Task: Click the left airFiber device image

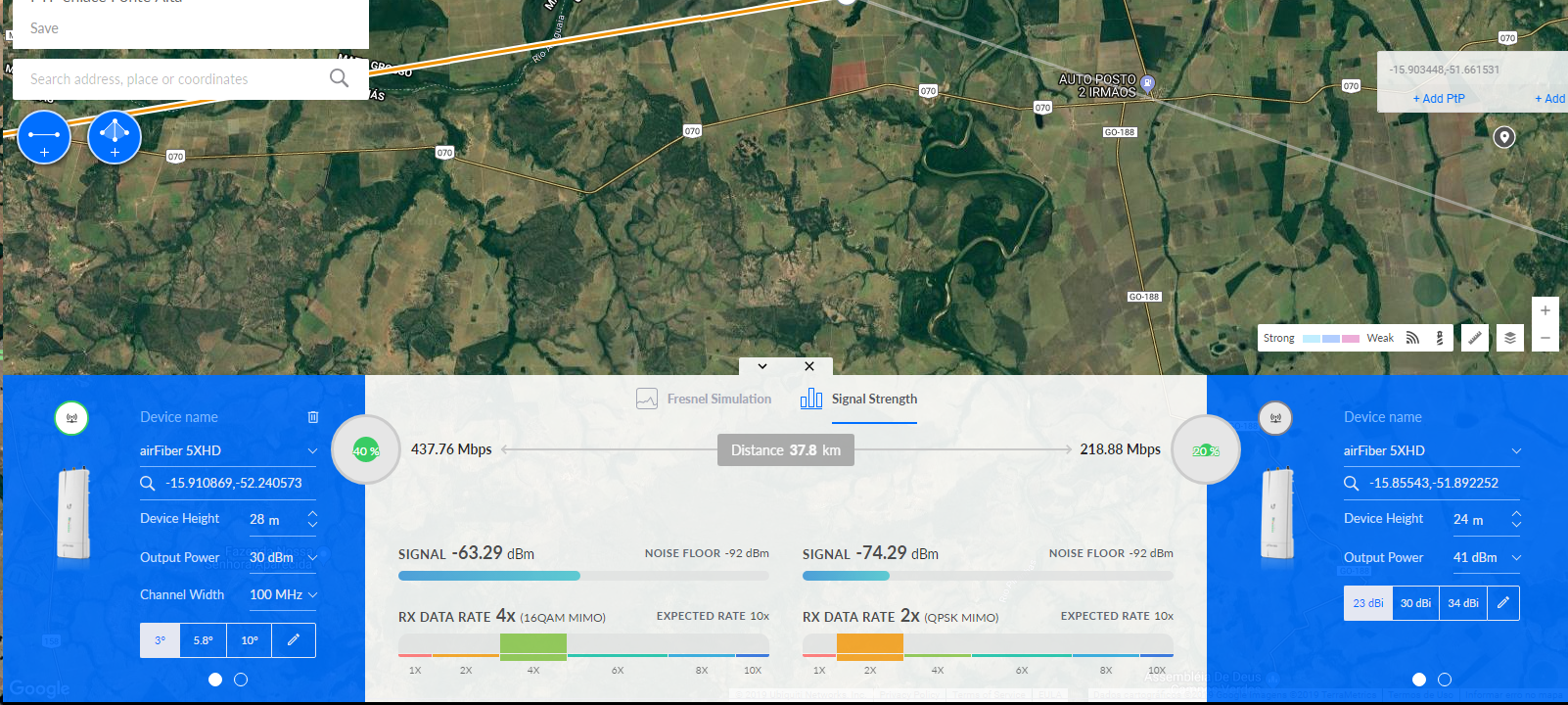Action: [73, 513]
